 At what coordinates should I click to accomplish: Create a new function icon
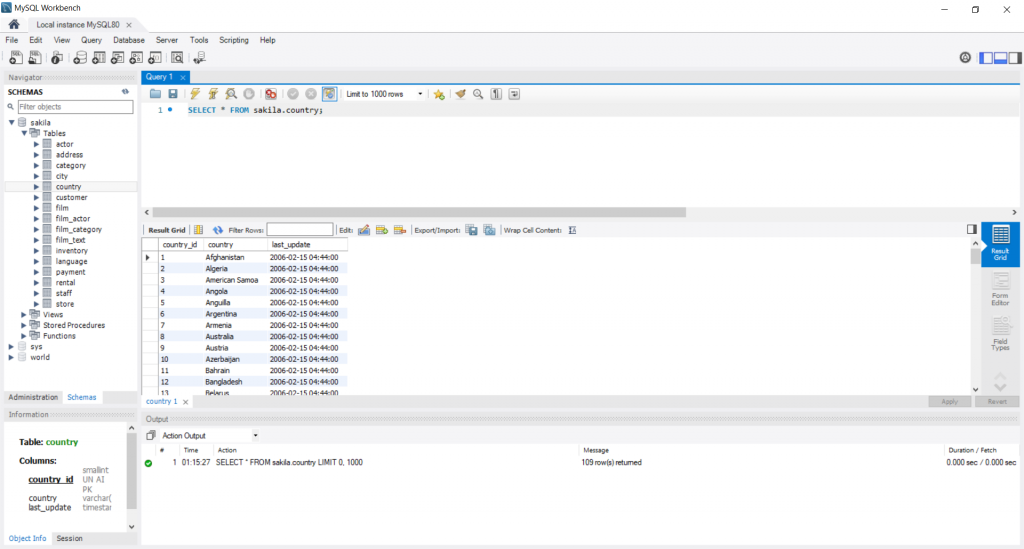coord(155,58)
